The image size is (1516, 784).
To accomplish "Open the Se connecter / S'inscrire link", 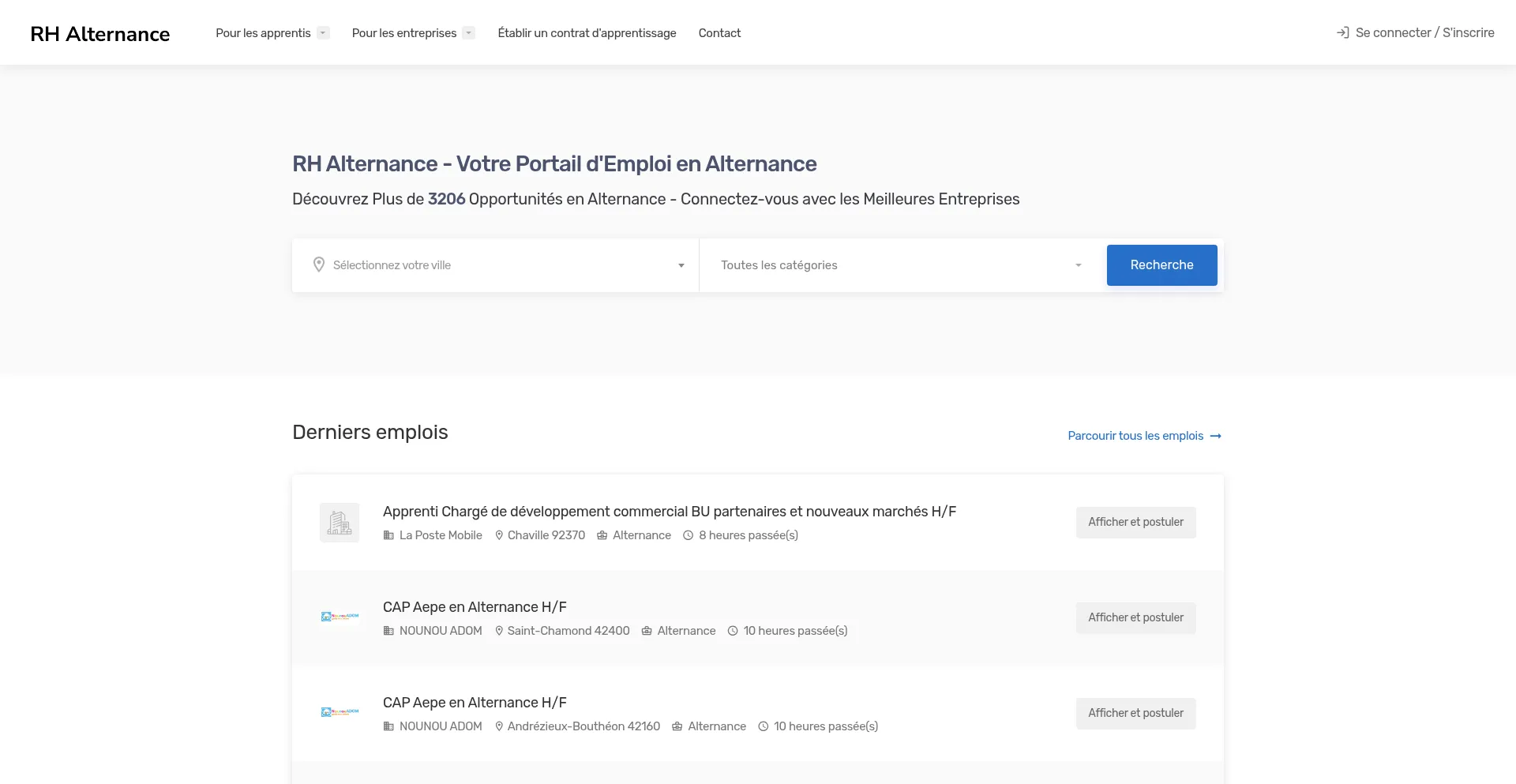I will click(1424, 32).
